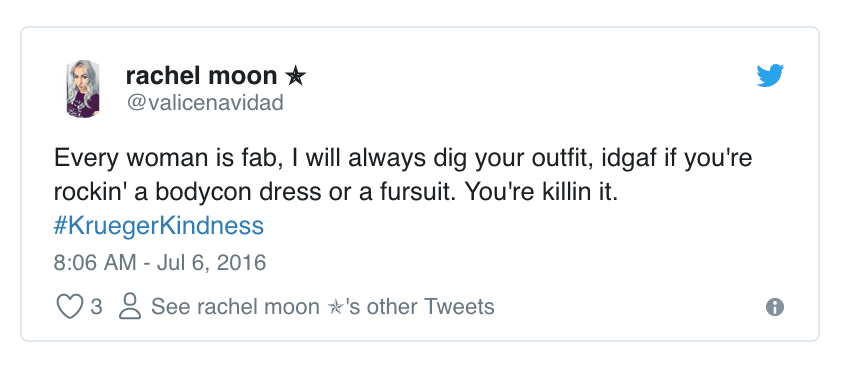
Task: Open rachel moon's profile avatar
Action: click(x=83, y=89)
